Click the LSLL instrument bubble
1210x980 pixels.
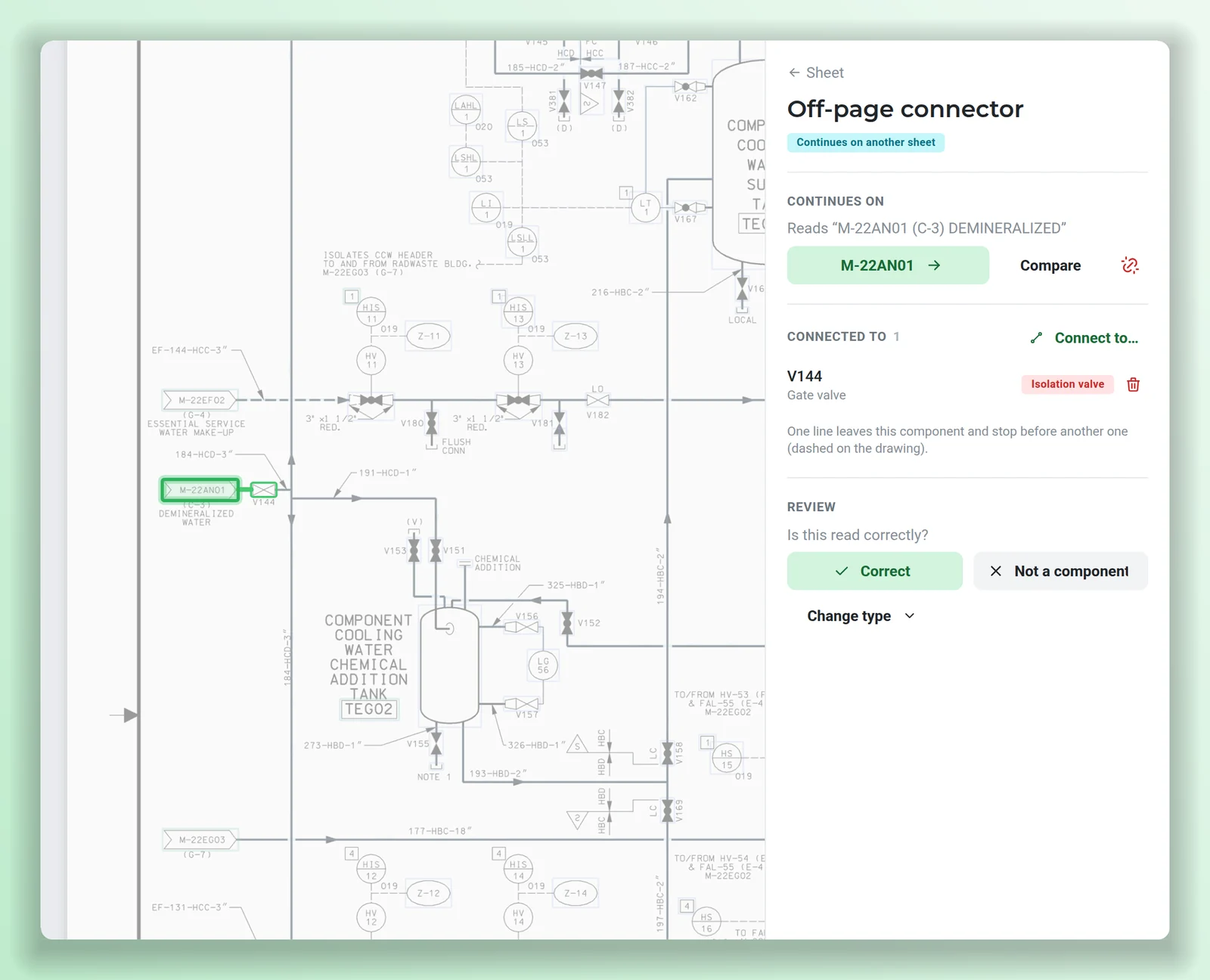(522, 243)
